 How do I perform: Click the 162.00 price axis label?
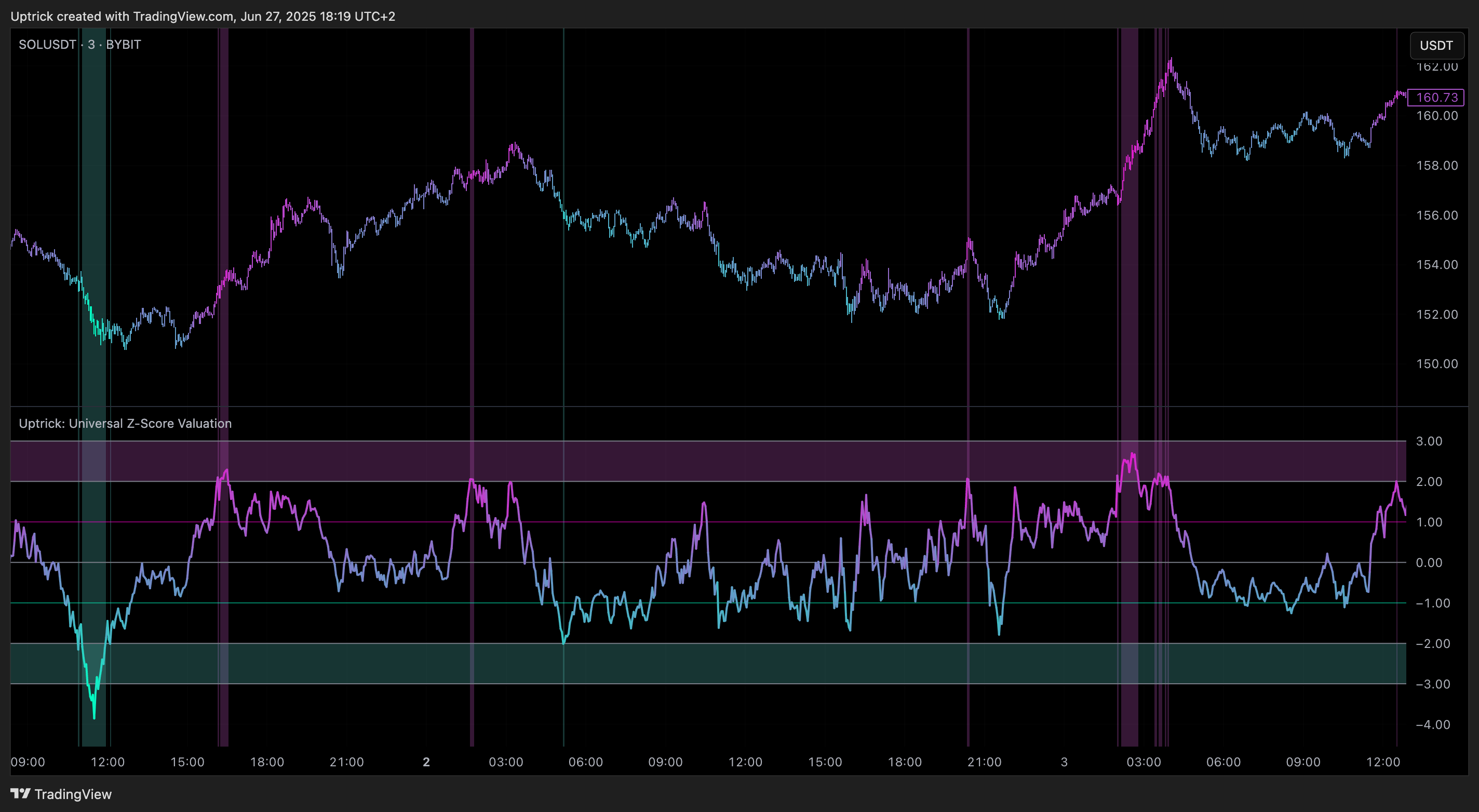coord(1436,66)
